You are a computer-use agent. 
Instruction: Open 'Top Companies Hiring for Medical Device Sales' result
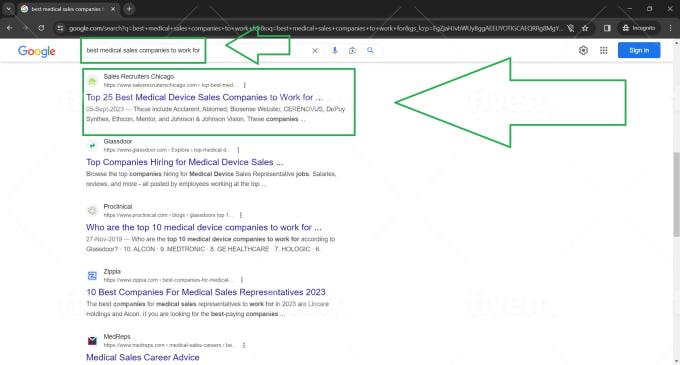tap(184, 162)
